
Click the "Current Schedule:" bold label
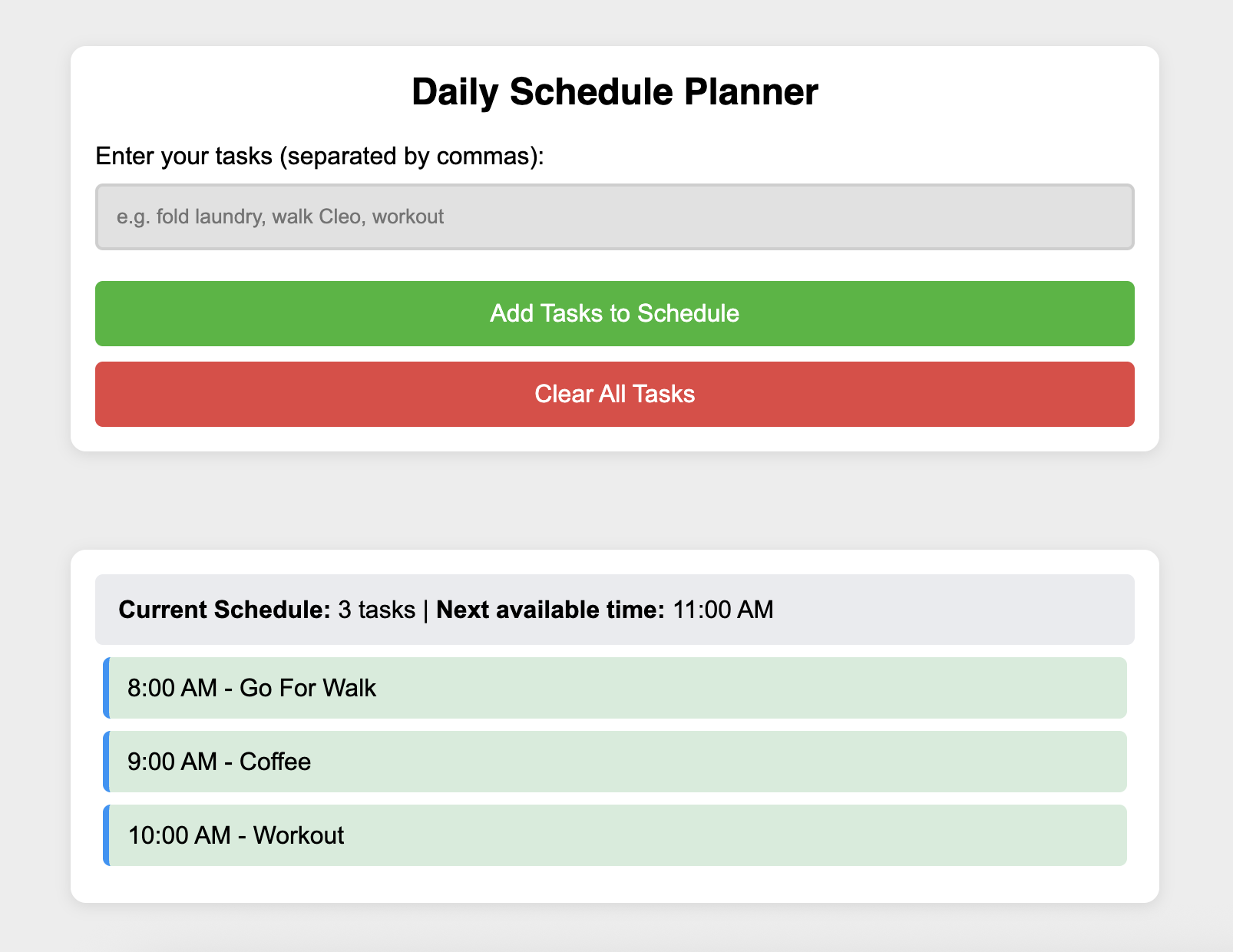pyautogui.click(x=224, y=610)
